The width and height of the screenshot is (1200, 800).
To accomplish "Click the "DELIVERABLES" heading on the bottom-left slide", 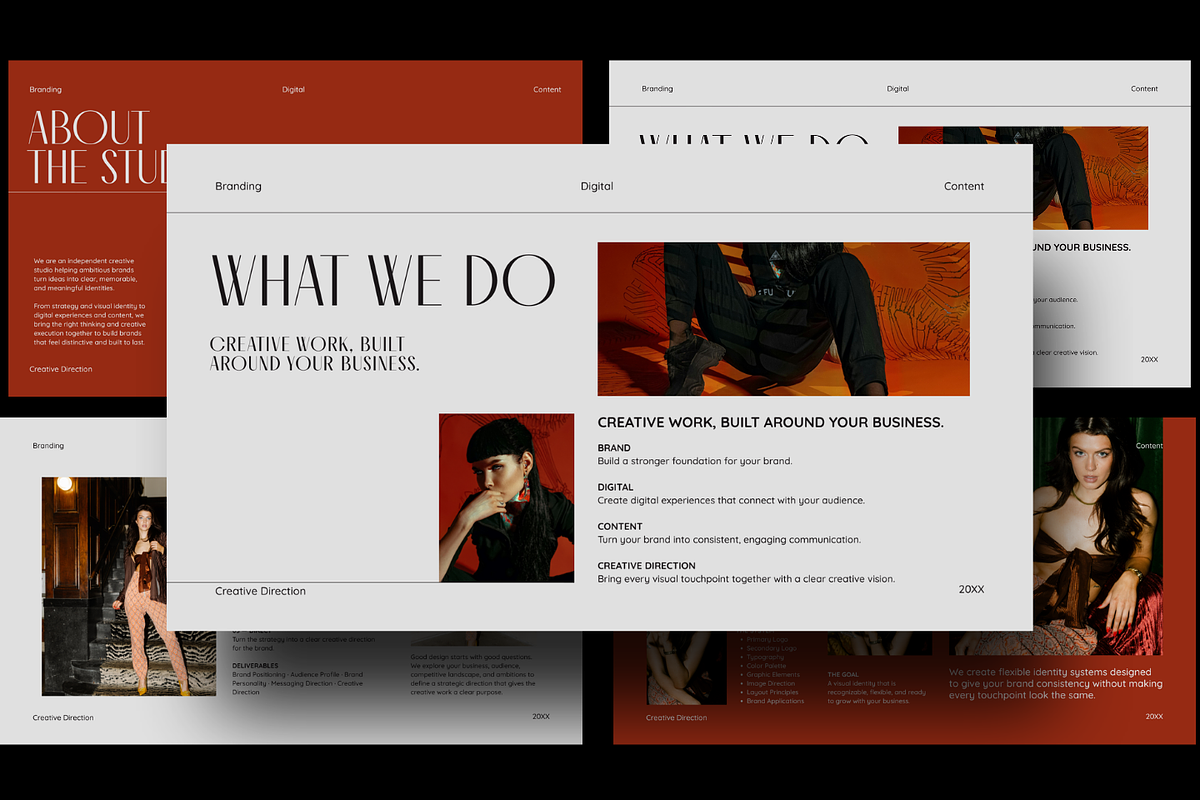I will tap(255, 665).
